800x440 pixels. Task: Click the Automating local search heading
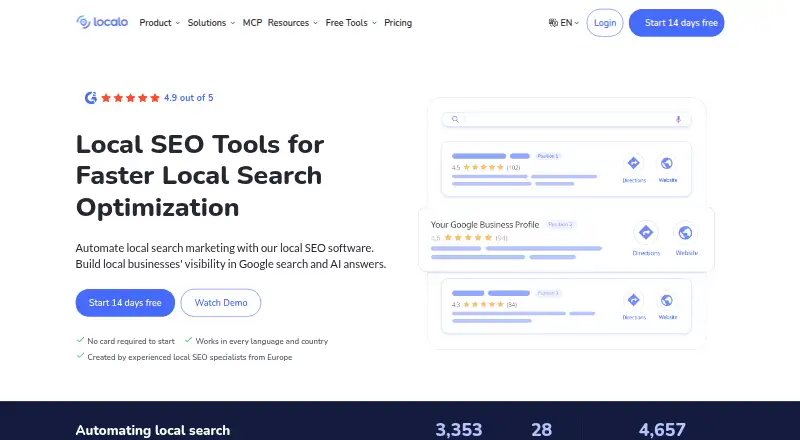[x=153, y=430]
